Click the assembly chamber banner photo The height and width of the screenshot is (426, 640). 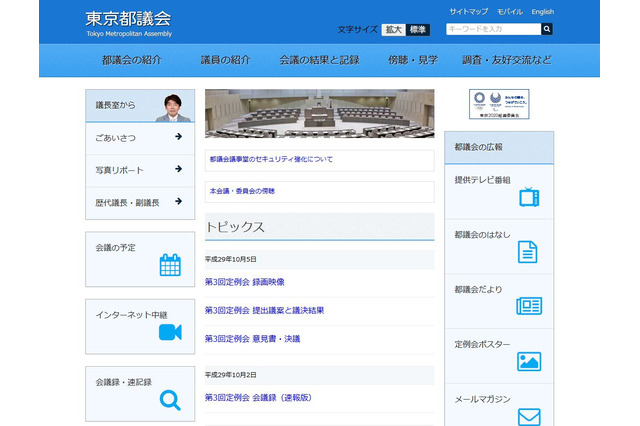[x=320, y=113]
